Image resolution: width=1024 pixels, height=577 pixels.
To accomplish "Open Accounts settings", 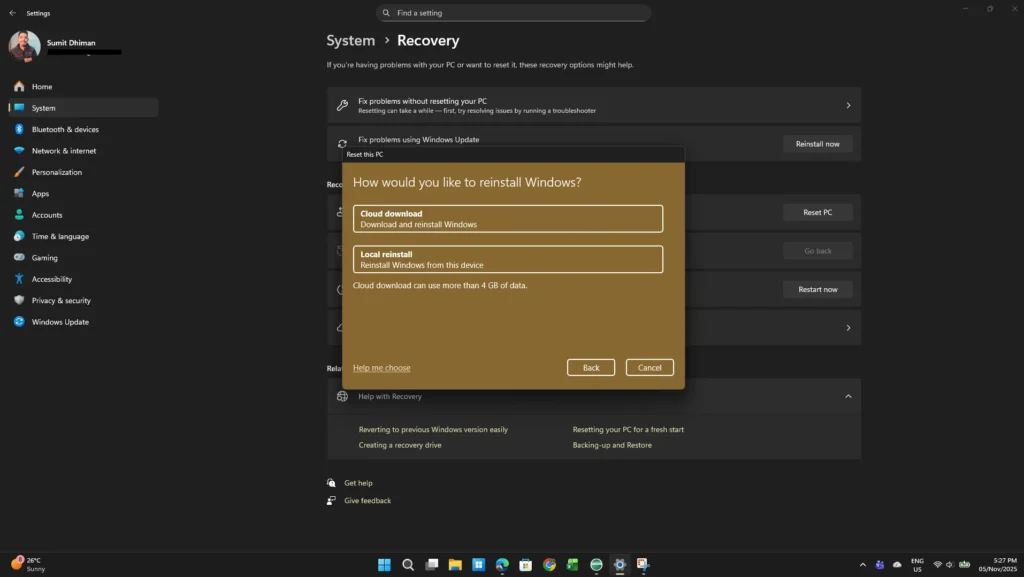I will click(83, 215).
